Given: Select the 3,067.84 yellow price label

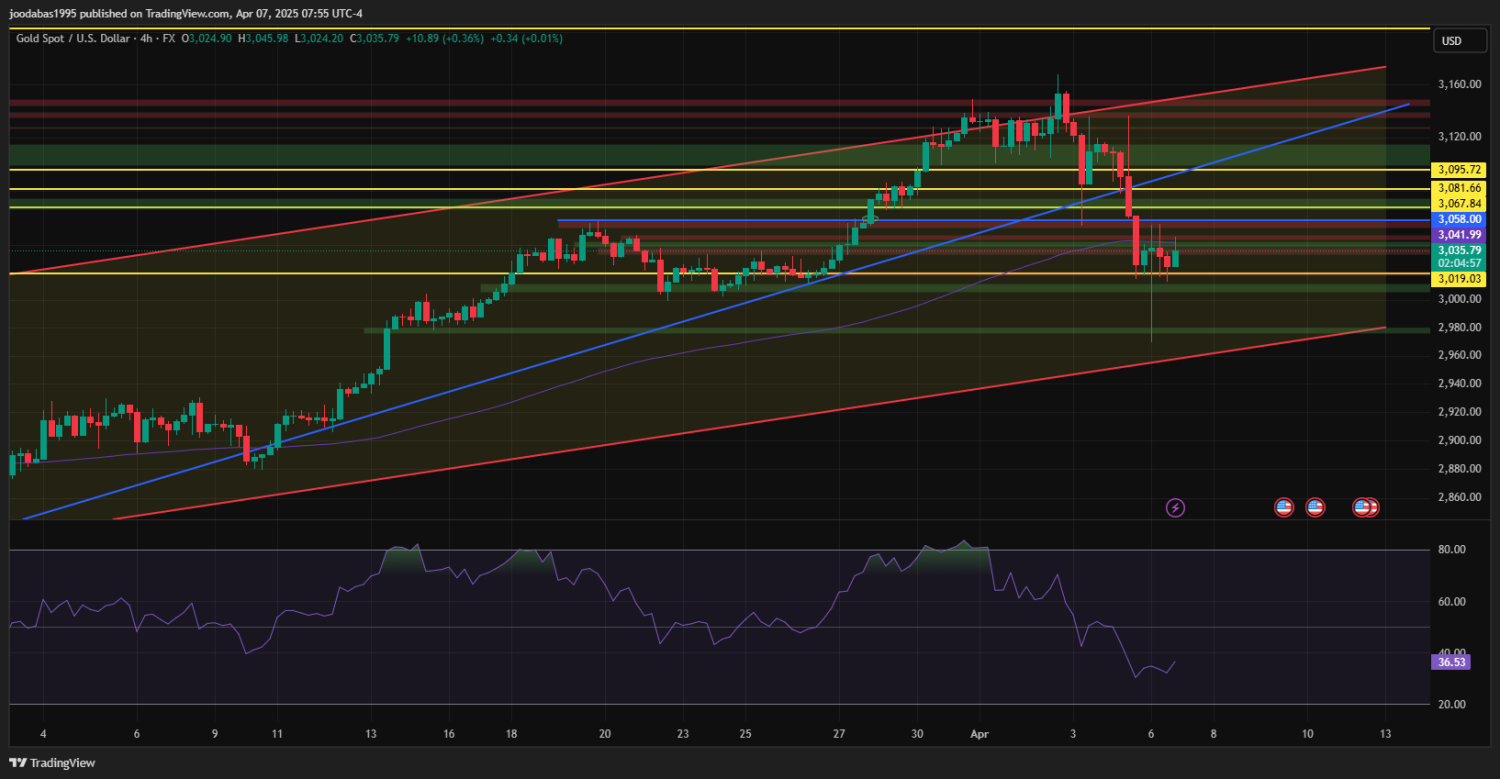Looking at the screenshot, I should (x=1459, y=204).
